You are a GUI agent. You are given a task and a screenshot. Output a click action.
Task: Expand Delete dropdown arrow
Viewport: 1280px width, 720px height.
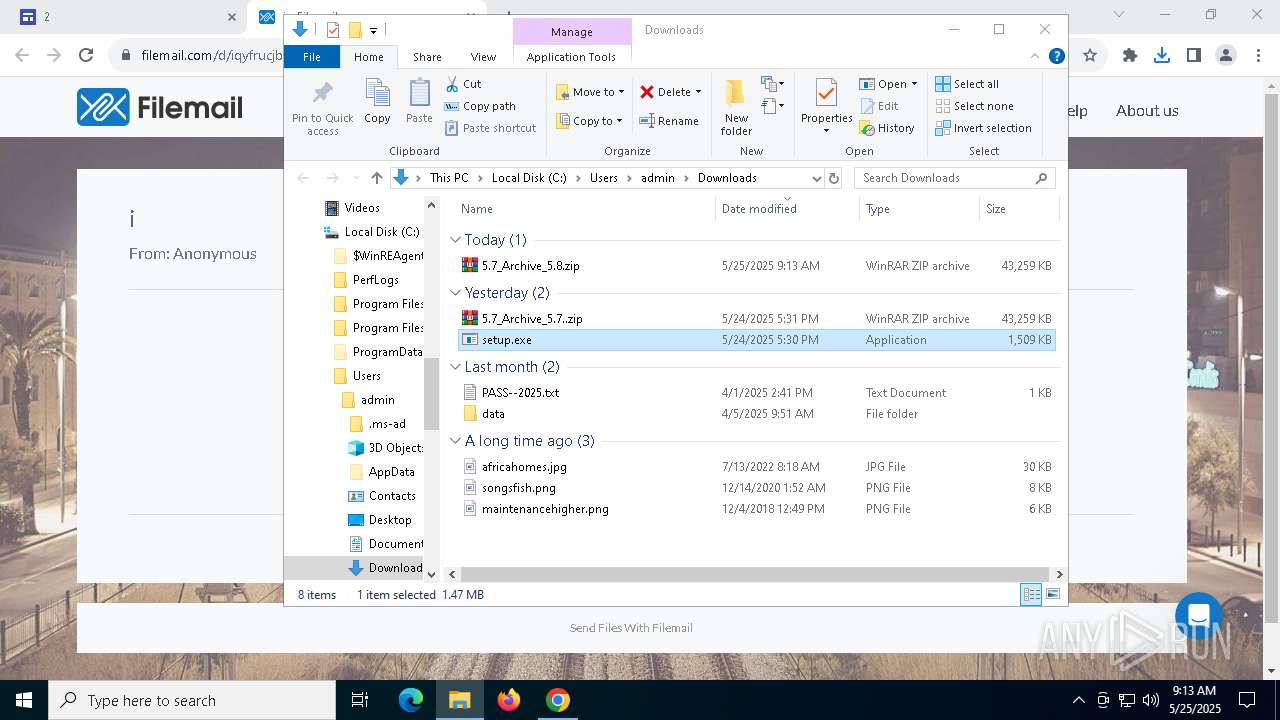[698, 92]
